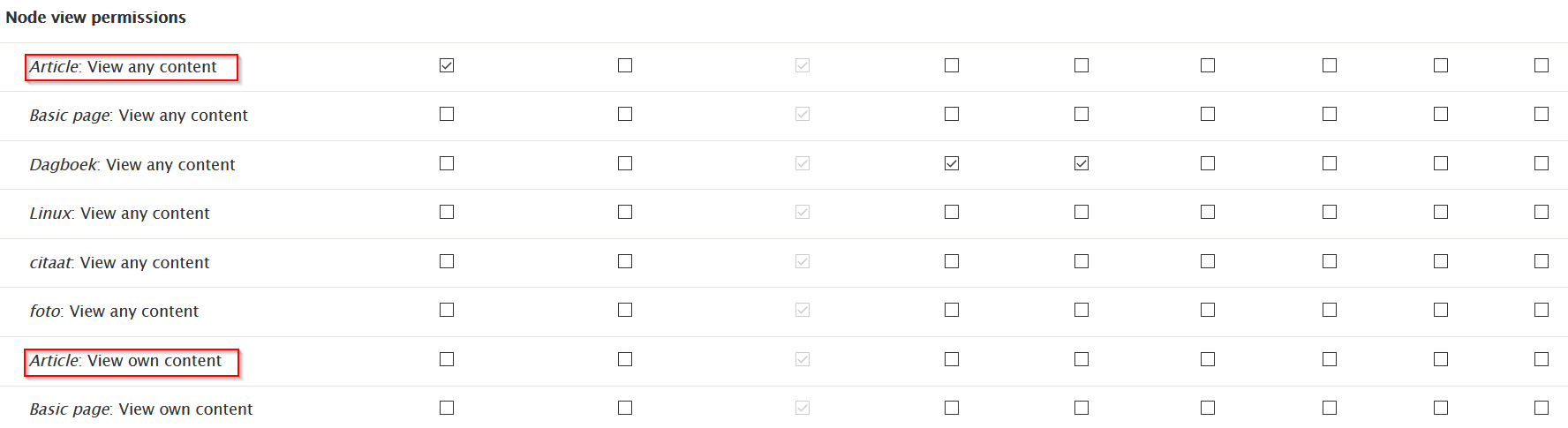Click the Article: View own content label
The height and width of the screenshot is (428, 1568).
coord(125,361)
